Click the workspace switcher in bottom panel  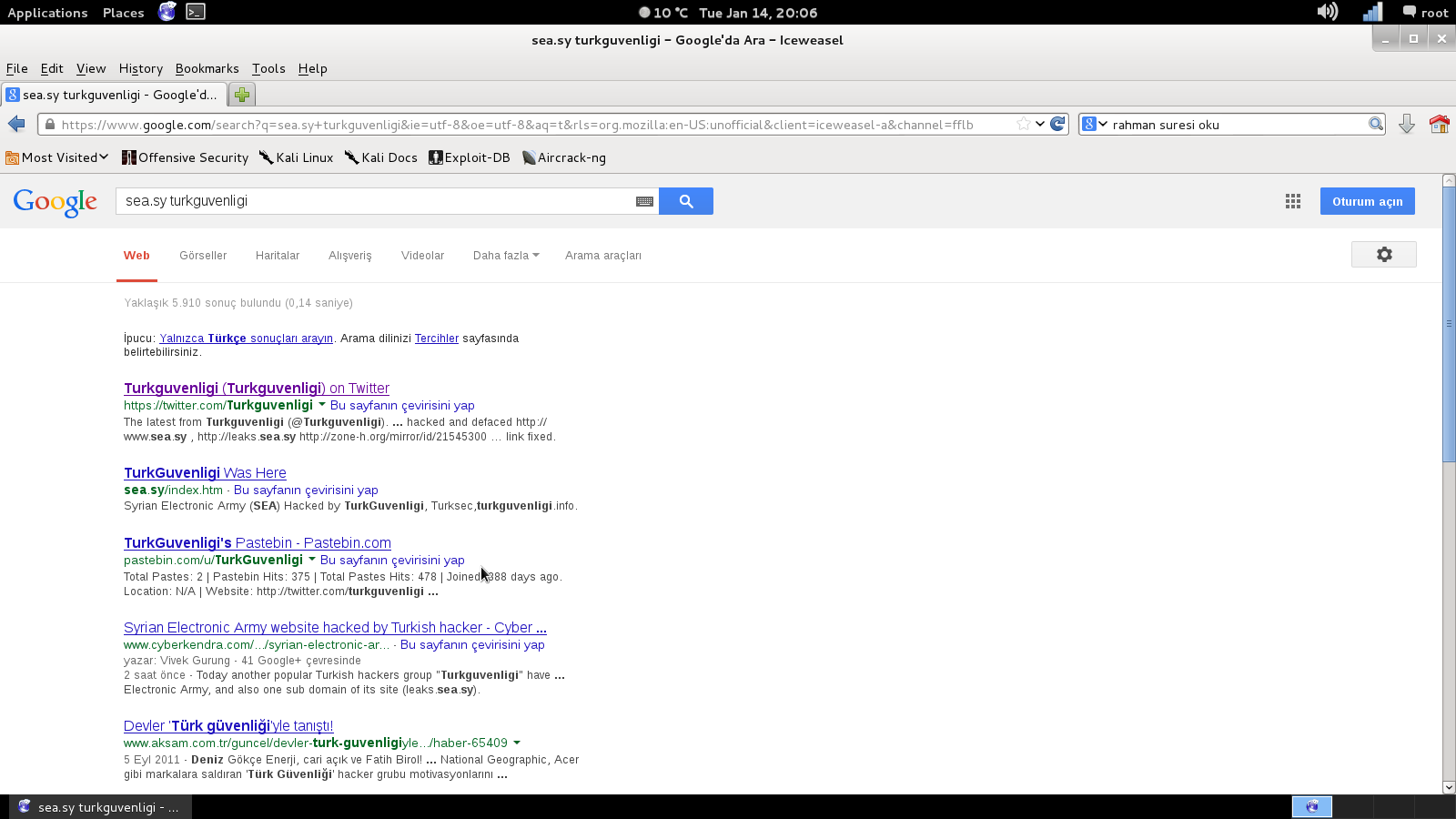coord(1312,806)
